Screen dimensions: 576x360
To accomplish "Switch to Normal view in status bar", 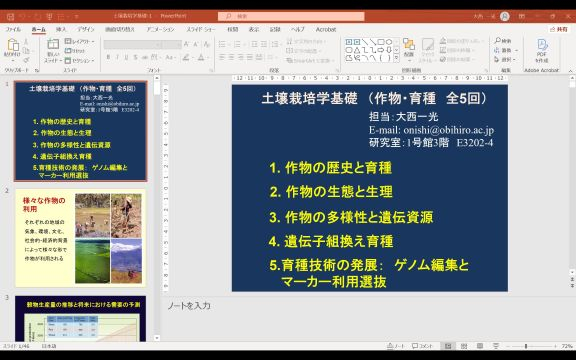I will (448, 346).
